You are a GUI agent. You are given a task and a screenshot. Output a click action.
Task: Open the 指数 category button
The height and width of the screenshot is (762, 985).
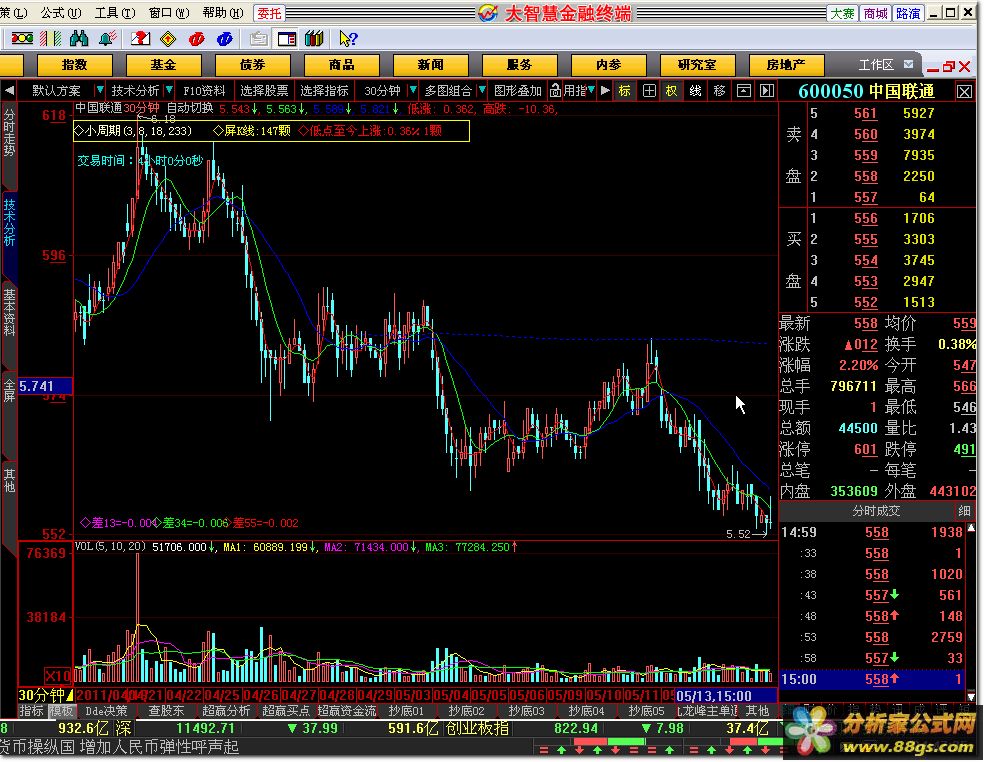pyautogui.click(x=75, y=65)
